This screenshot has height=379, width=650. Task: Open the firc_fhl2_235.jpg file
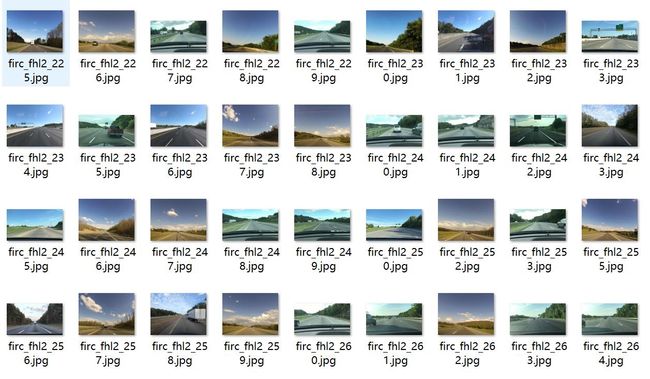click(107, 131)
